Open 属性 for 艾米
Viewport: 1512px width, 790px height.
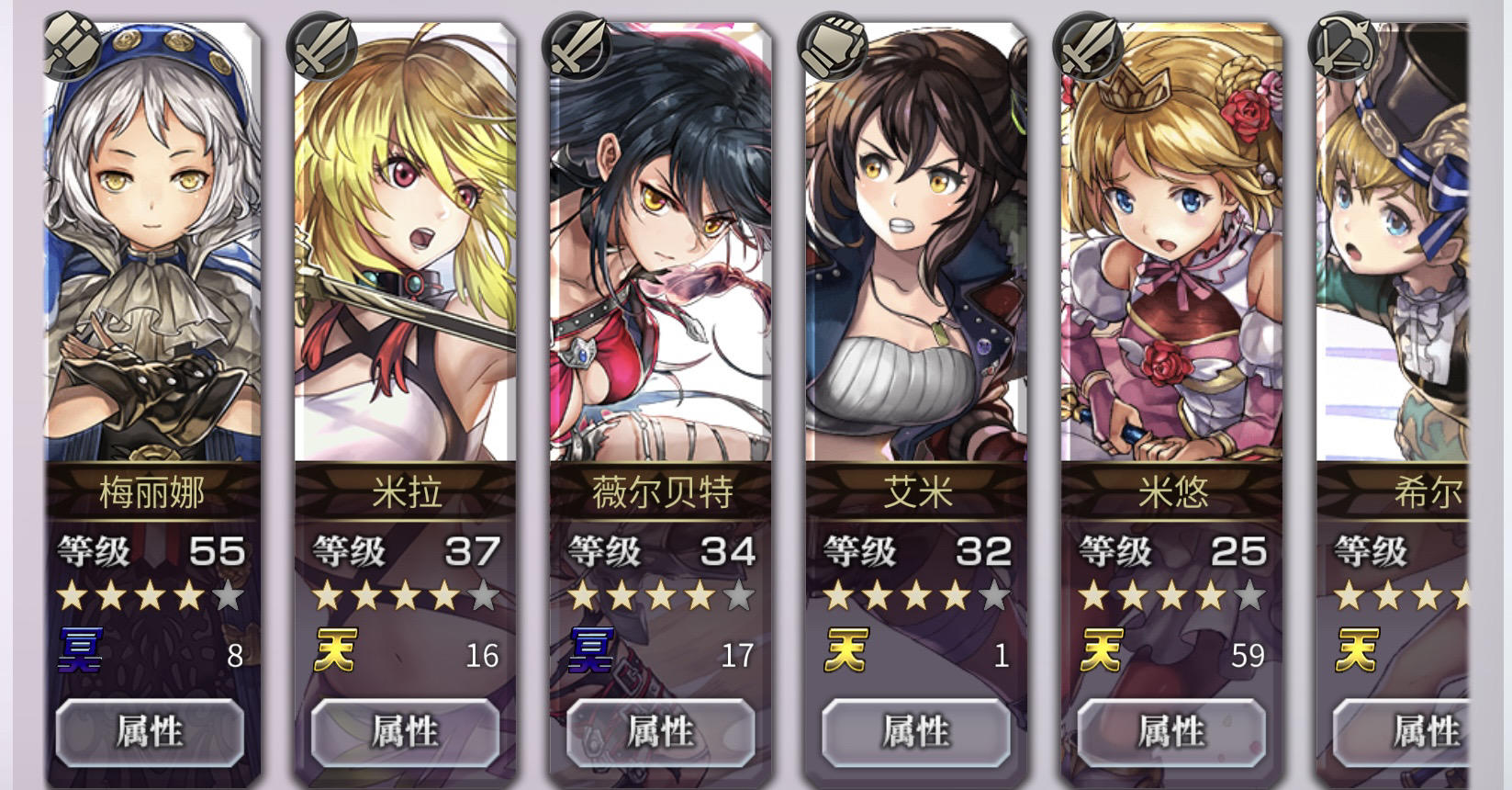click(x=915, y=732)
